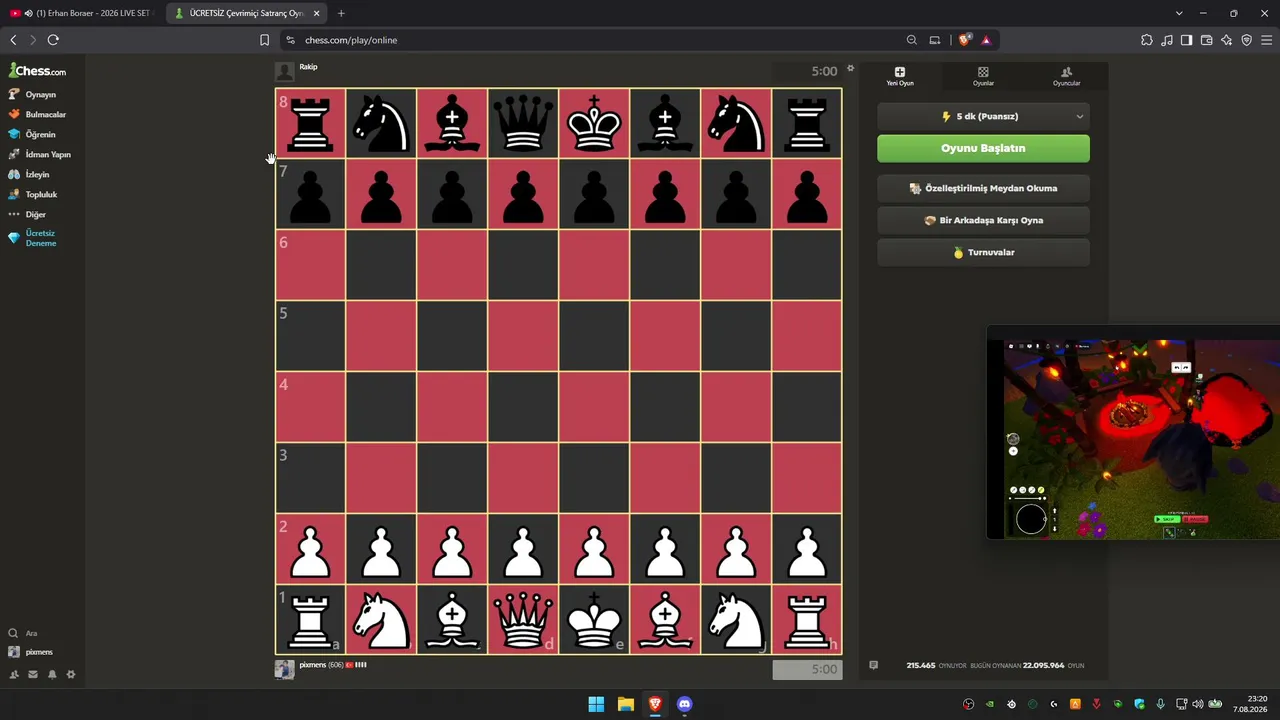Switch to the Oyunlar tab

983,76
